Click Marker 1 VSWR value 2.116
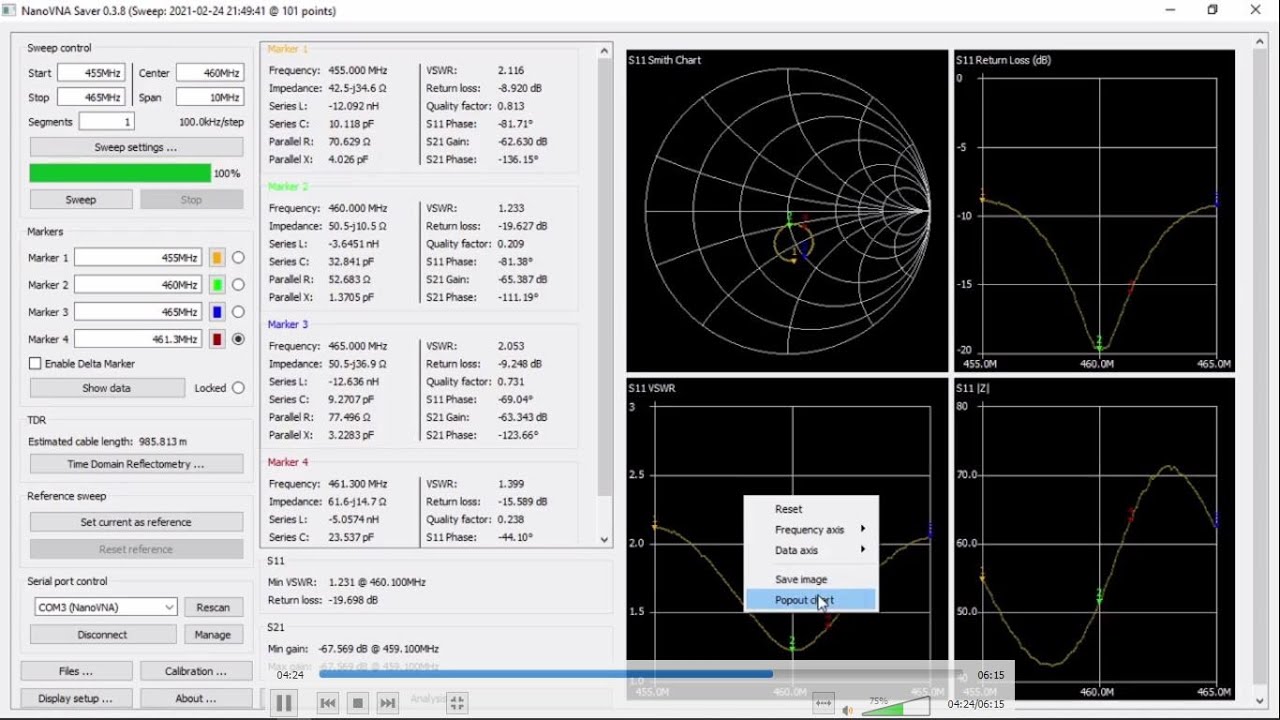1280x720 pixels. pyautogui.click(x=511, y=71)
